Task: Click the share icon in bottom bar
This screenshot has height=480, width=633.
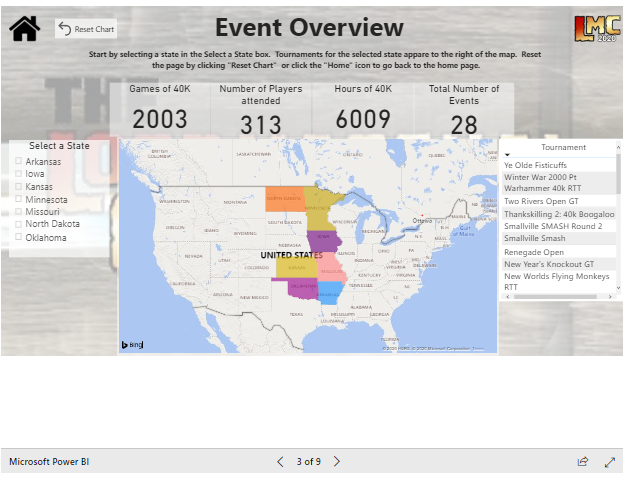Action: [583, 462]
